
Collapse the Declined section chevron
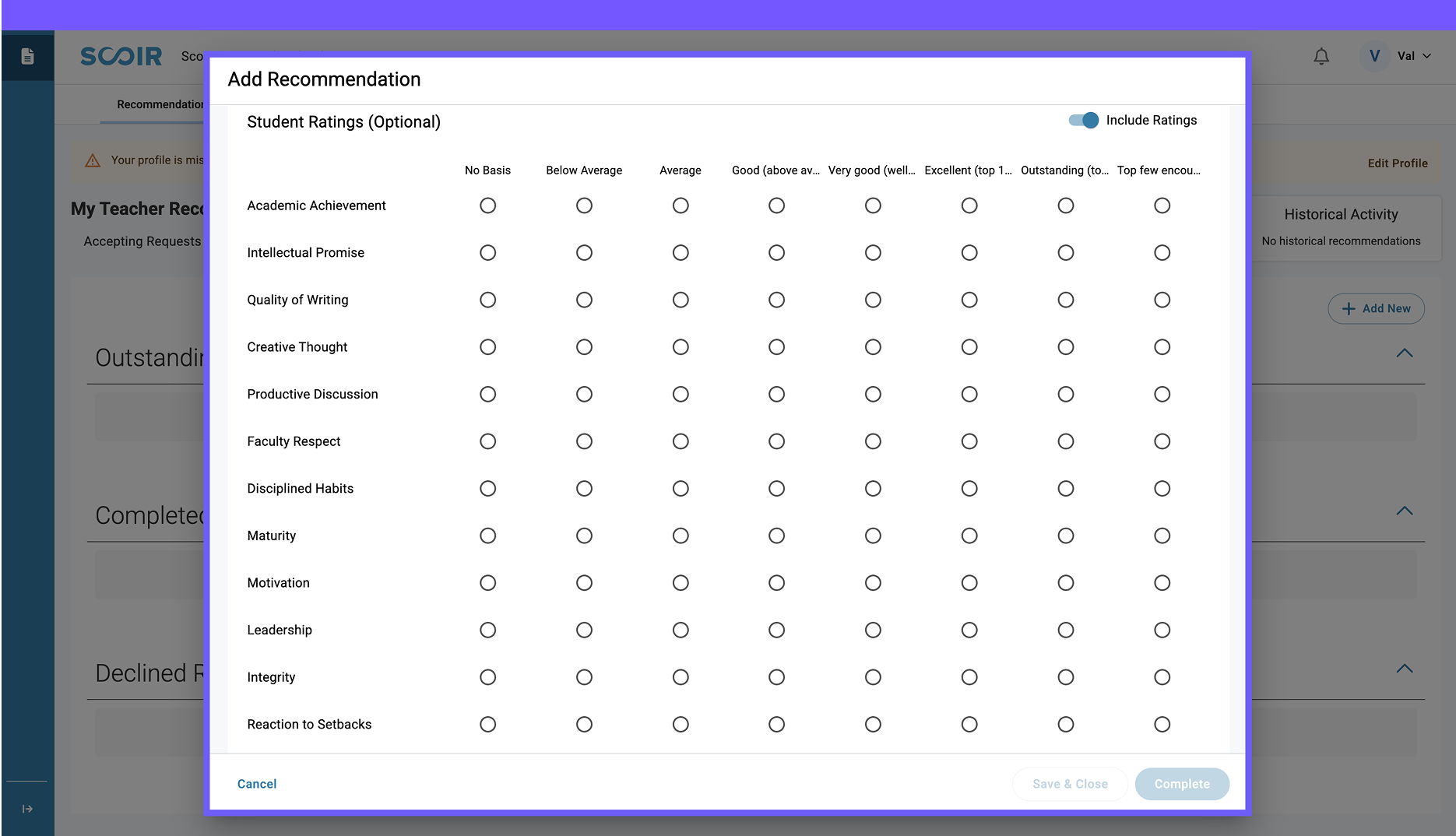[1405, 669]
